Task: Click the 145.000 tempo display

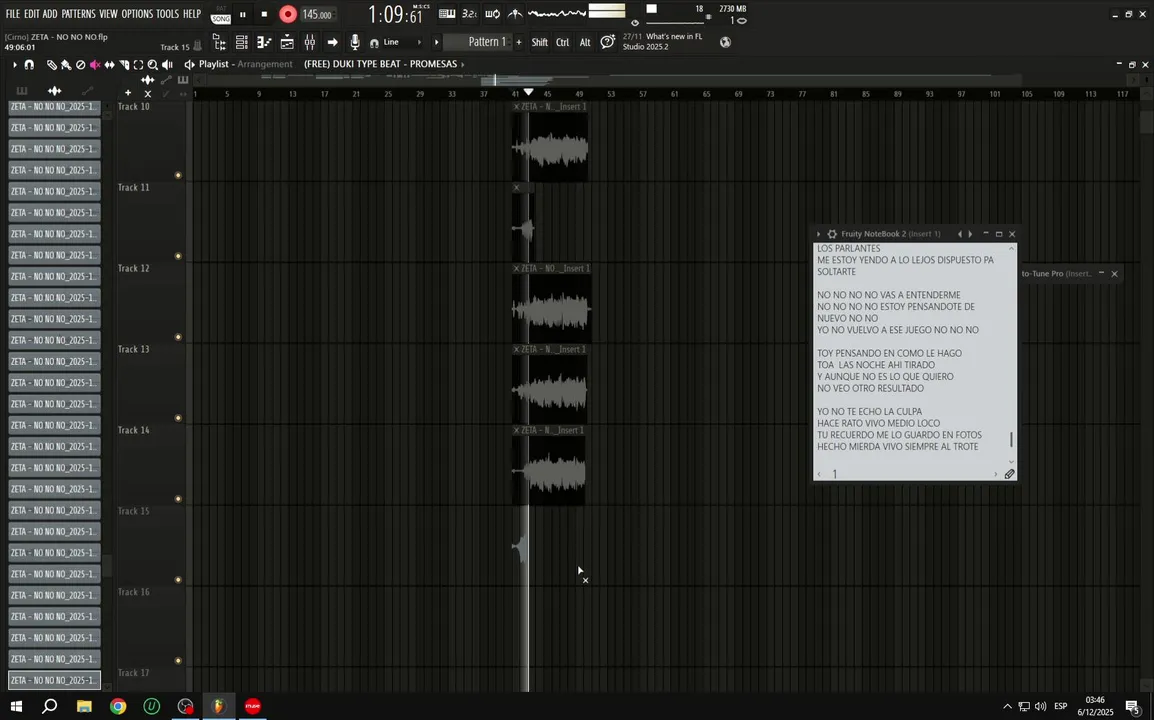Action: [x=317, y=15]
